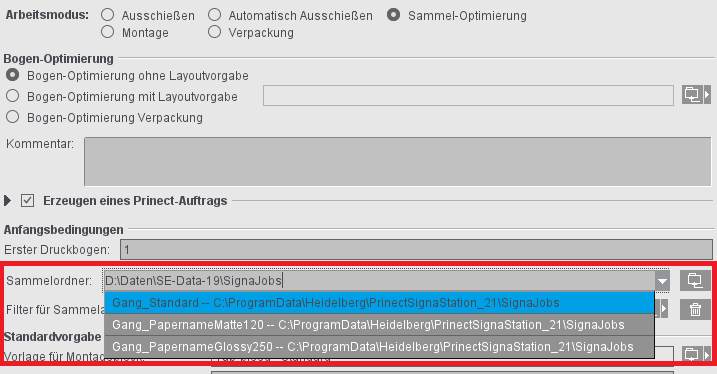Click the trash icon next to Filter row
Screen dimensions: 717x374
pos(695,310)
